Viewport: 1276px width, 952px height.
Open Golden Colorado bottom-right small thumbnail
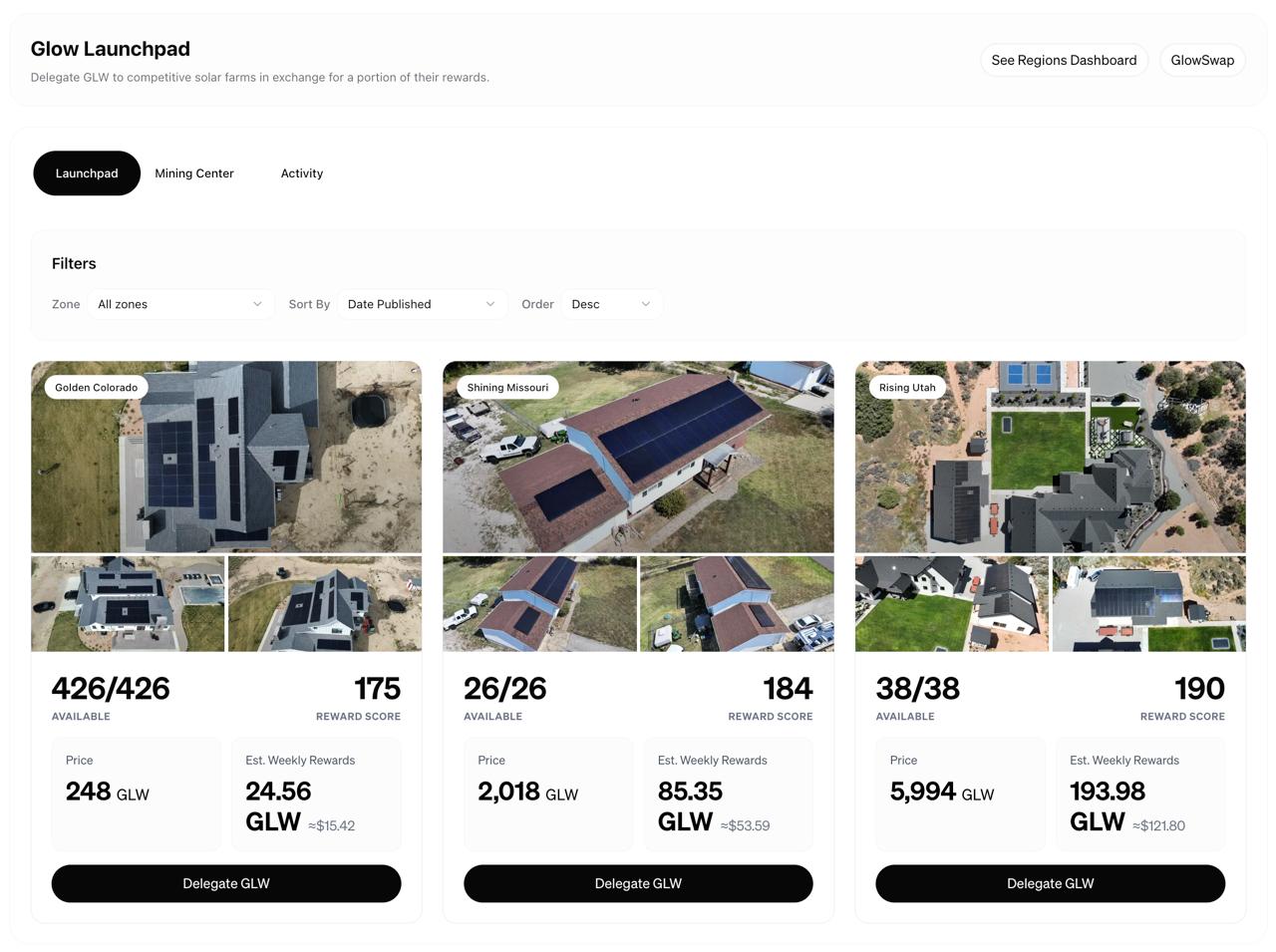(325, 604)
